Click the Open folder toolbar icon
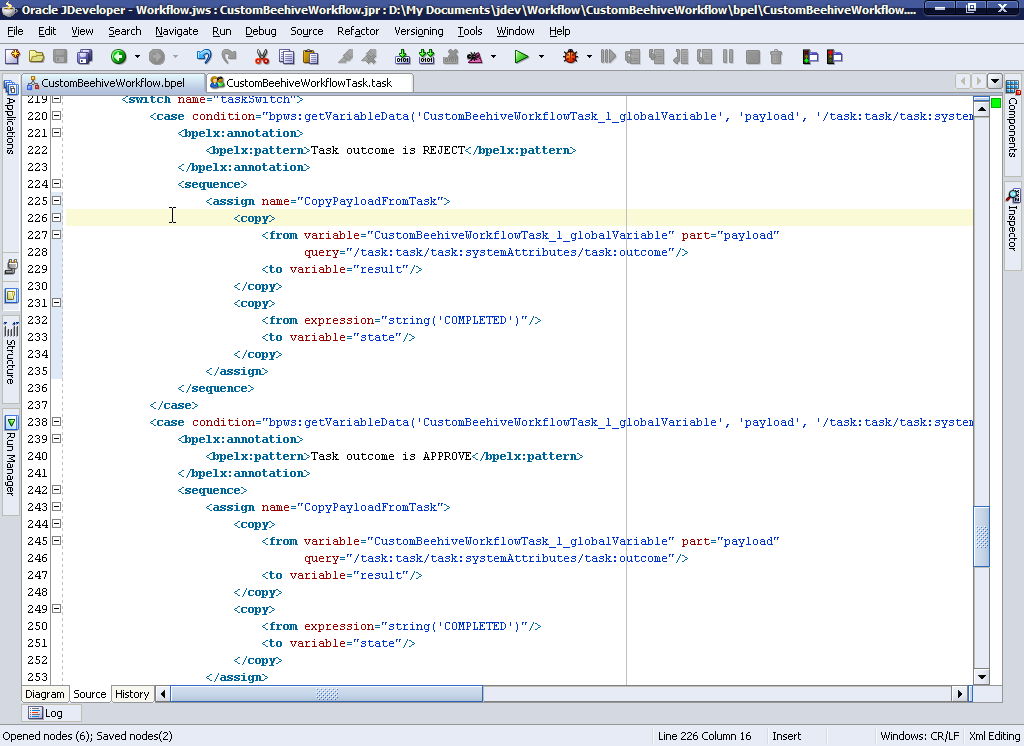The height and width of the screenshot is (746, 1024). (36, 57)
